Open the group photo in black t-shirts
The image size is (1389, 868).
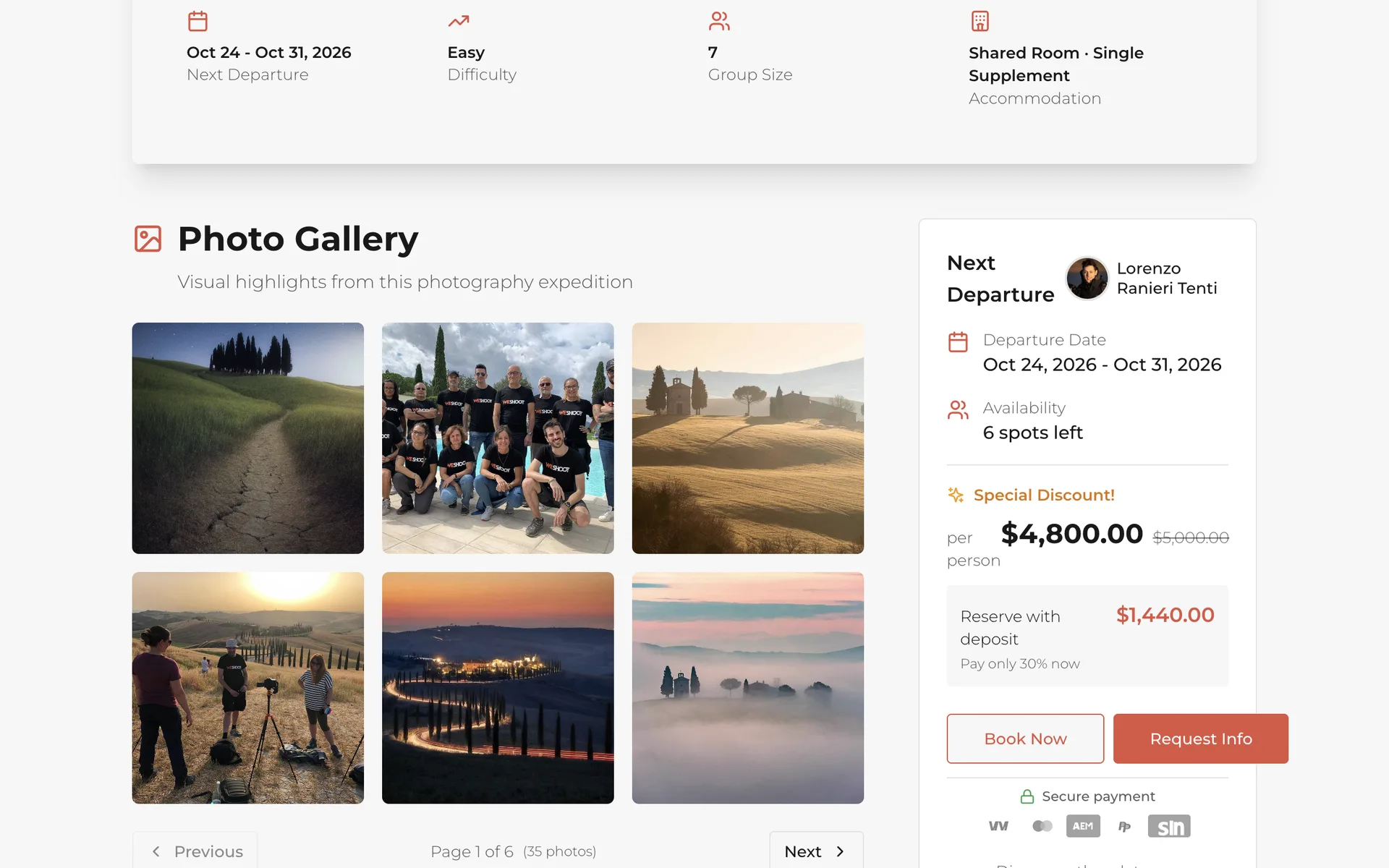pos(498,438)
